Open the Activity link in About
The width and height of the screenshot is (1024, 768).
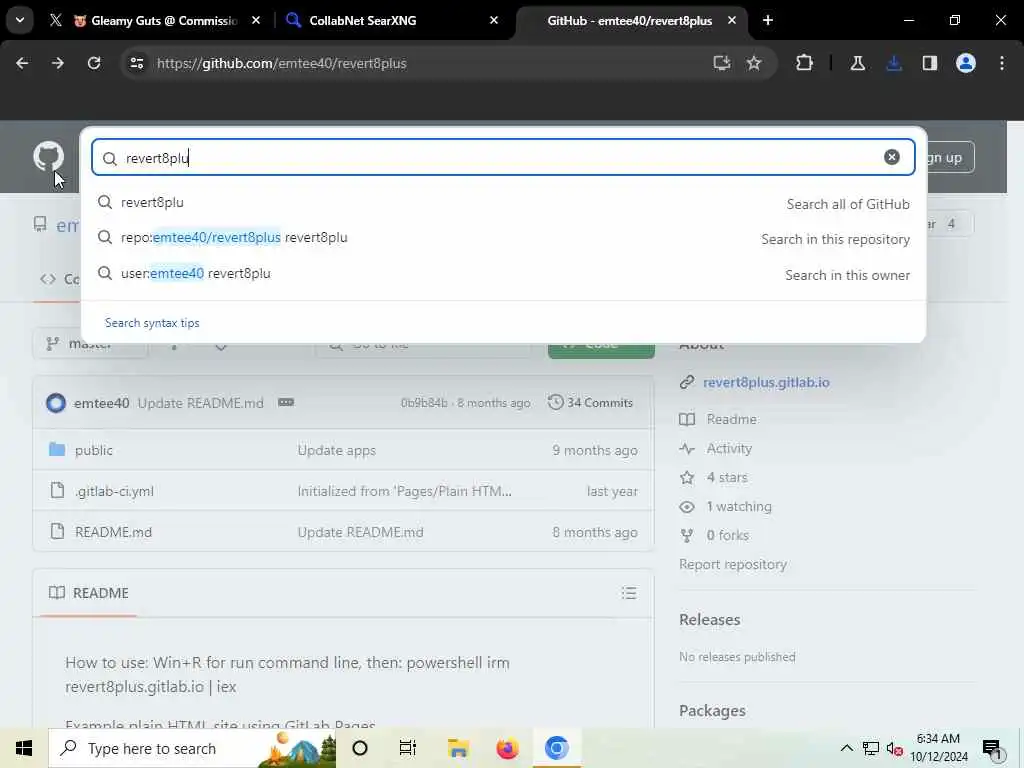click(729, 449)
